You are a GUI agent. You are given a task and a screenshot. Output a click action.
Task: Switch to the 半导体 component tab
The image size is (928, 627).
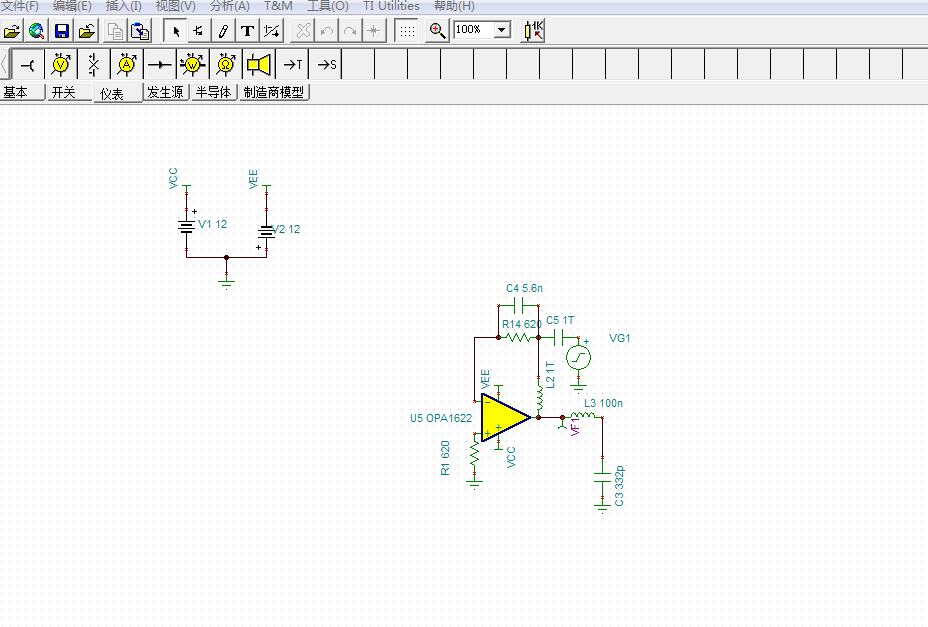click(215, 92)
